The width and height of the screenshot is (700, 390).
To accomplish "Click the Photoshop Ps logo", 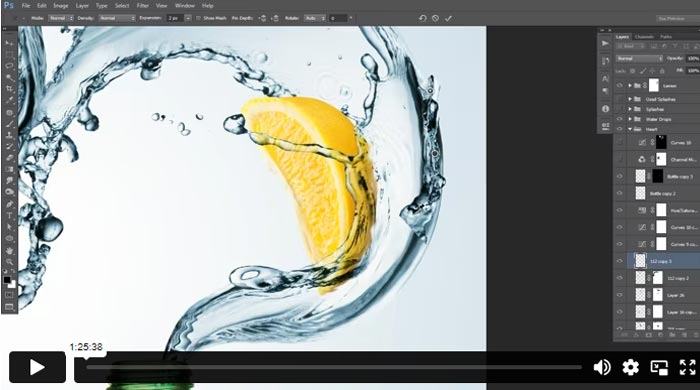I will pos(8,5).
